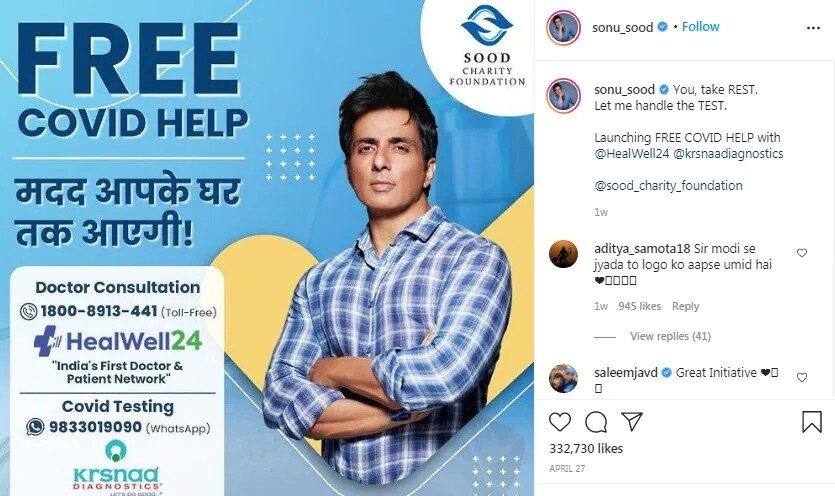
Task: Like aditya_samota18's comment
Action: click(801, 253)
